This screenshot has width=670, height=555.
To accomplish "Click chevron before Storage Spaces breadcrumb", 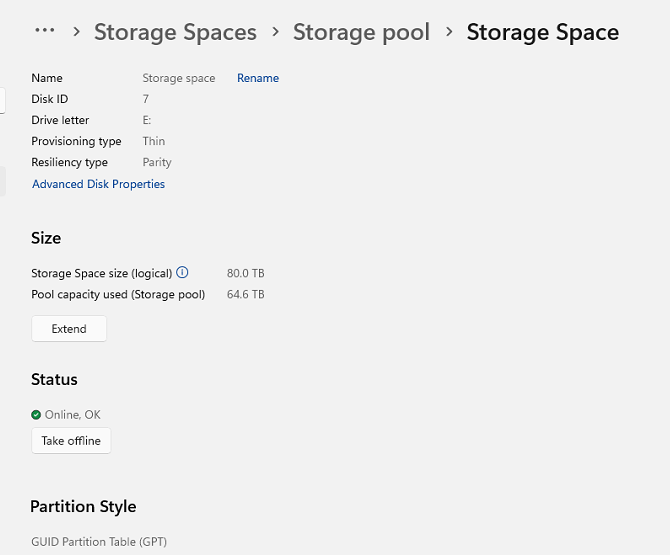I will coord(76,32).
